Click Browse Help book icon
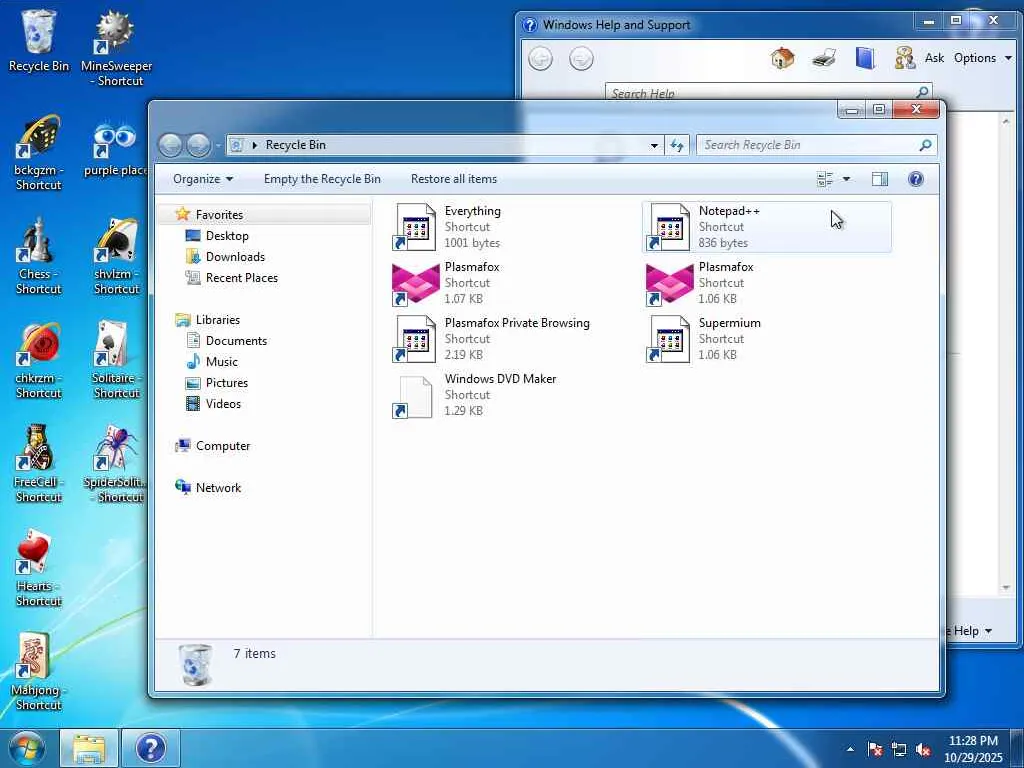Screen dimensions: 1024x768 865,58
